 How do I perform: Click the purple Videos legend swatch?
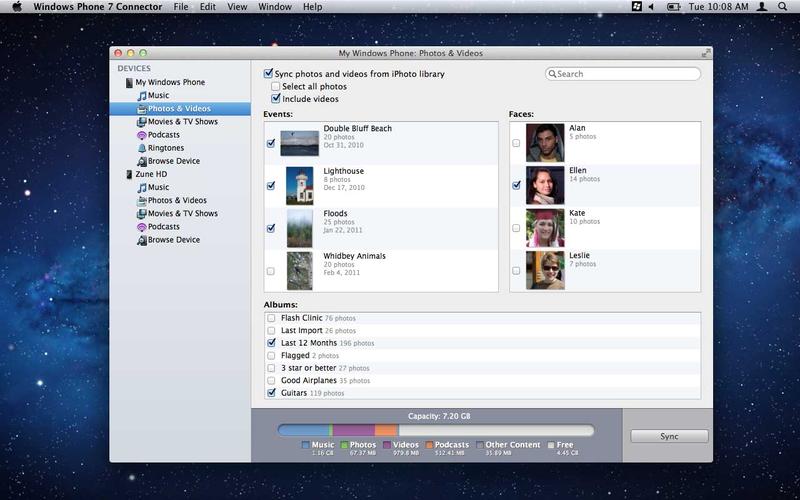tap(387, 445)
